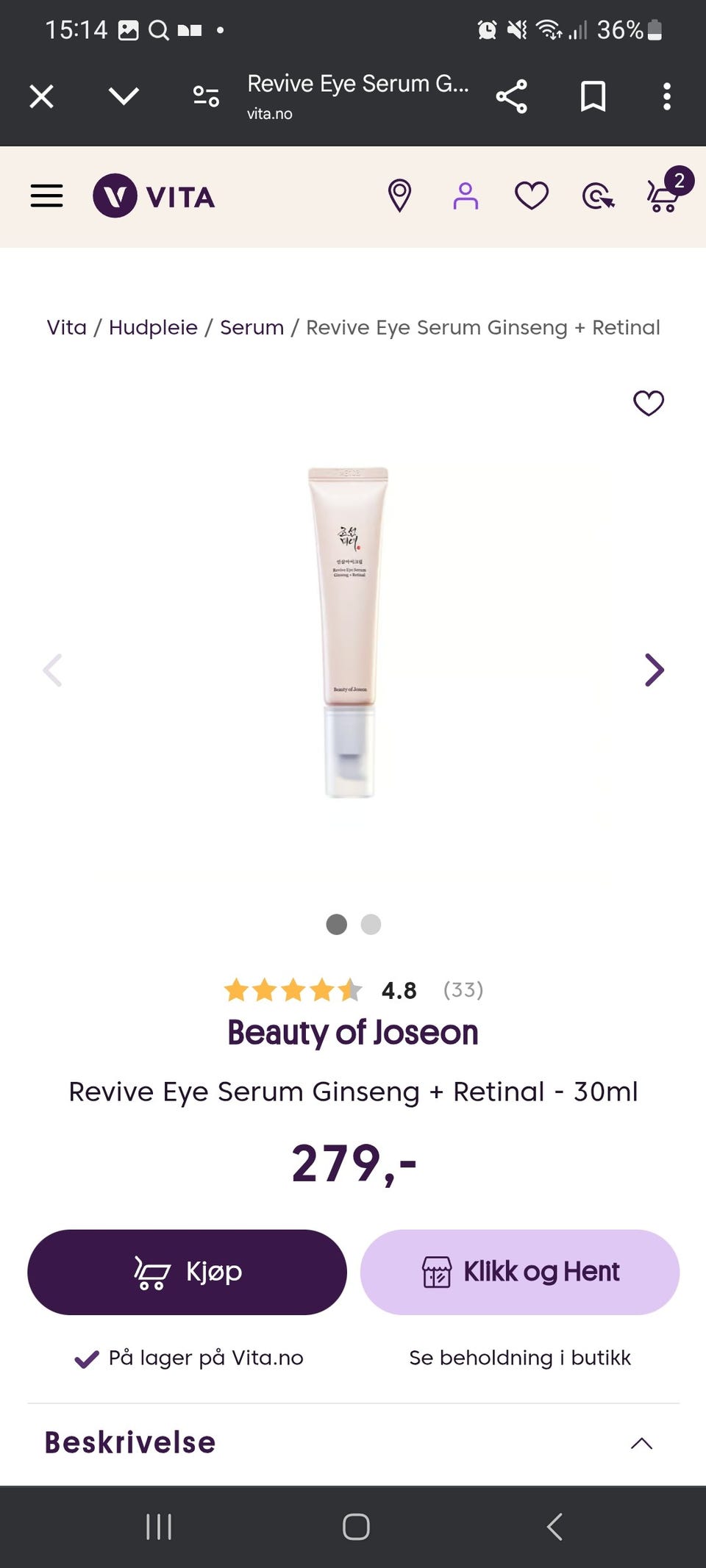Bookmark this page in browser
The height and width of the screenshot is (1568, 706).
(593, 96)
